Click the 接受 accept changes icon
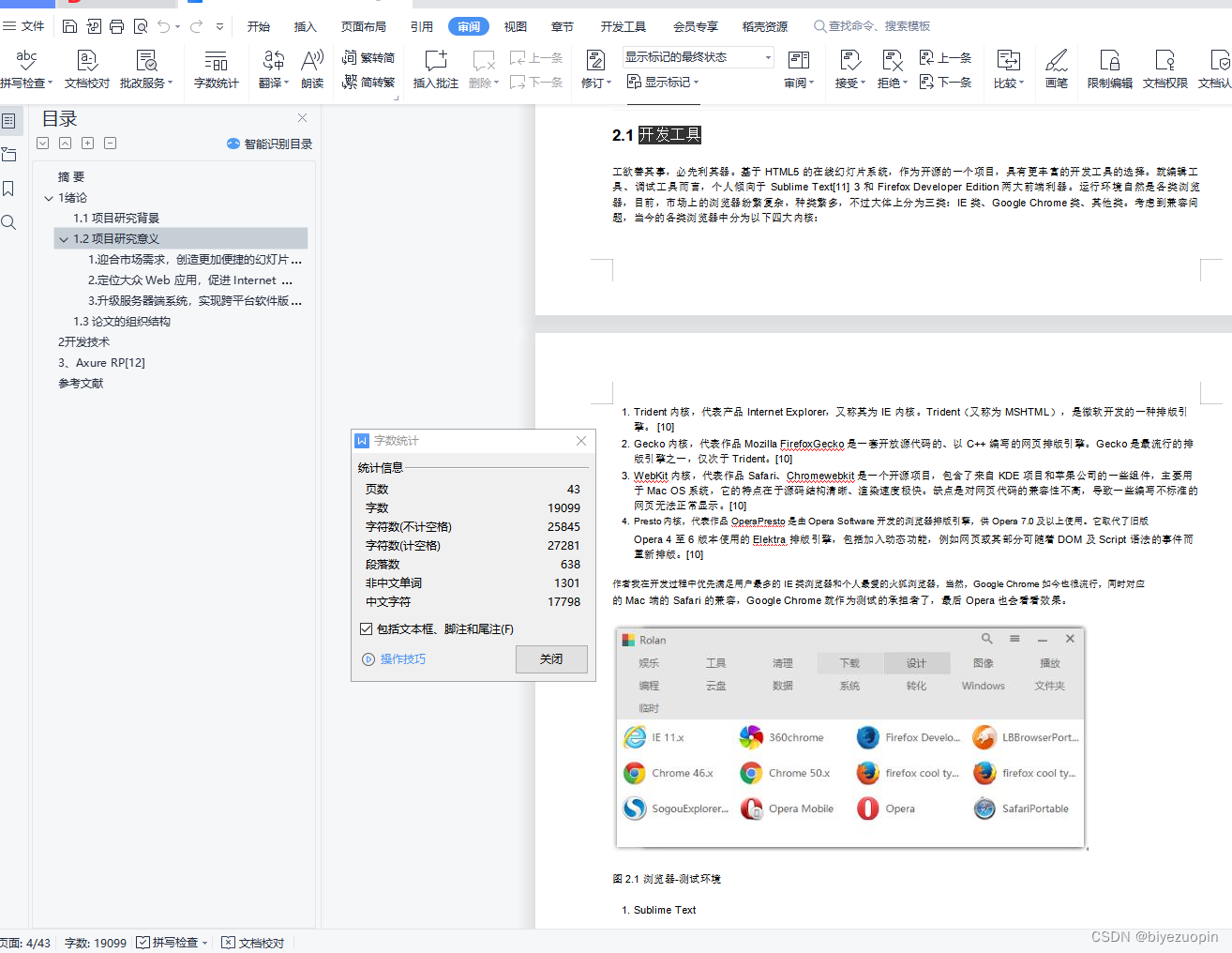Image resolution: width=1232 pixels, height=953 pixels. pos(850,61)
